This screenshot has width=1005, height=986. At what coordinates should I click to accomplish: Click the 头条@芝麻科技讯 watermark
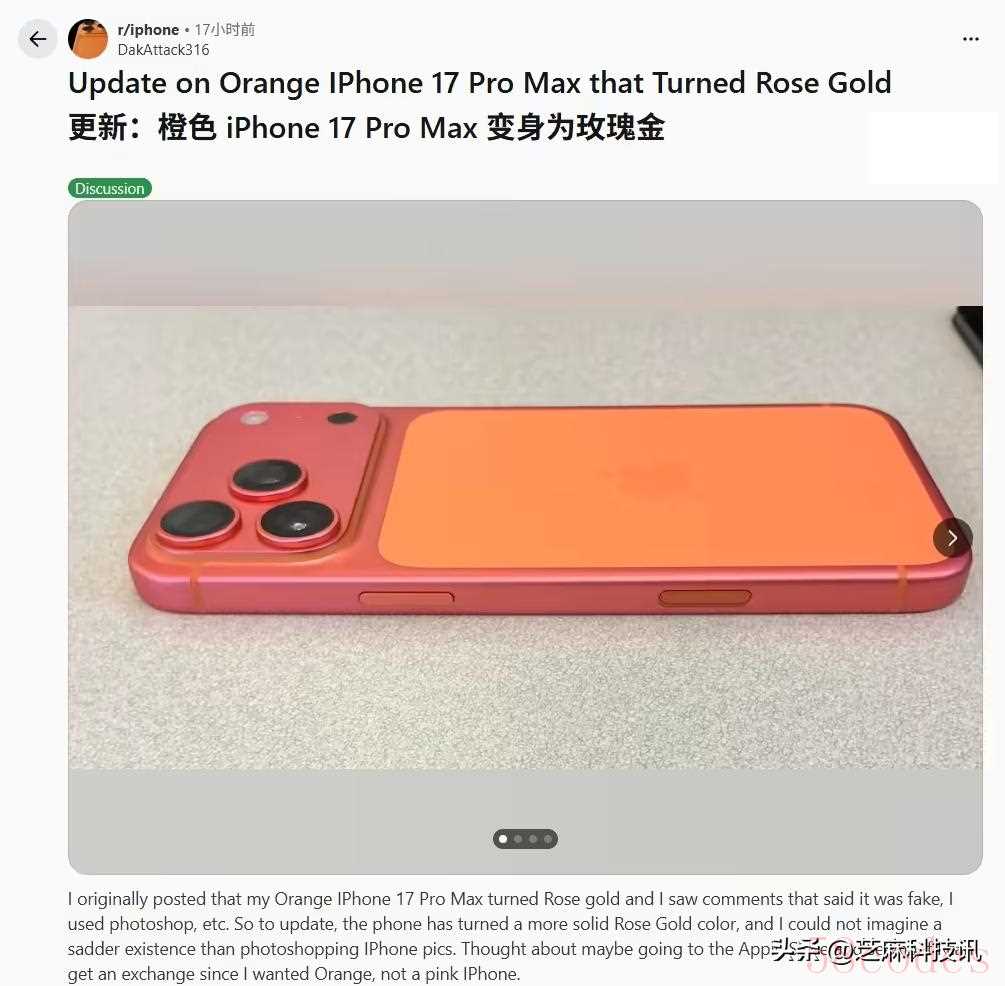[876, 950]
